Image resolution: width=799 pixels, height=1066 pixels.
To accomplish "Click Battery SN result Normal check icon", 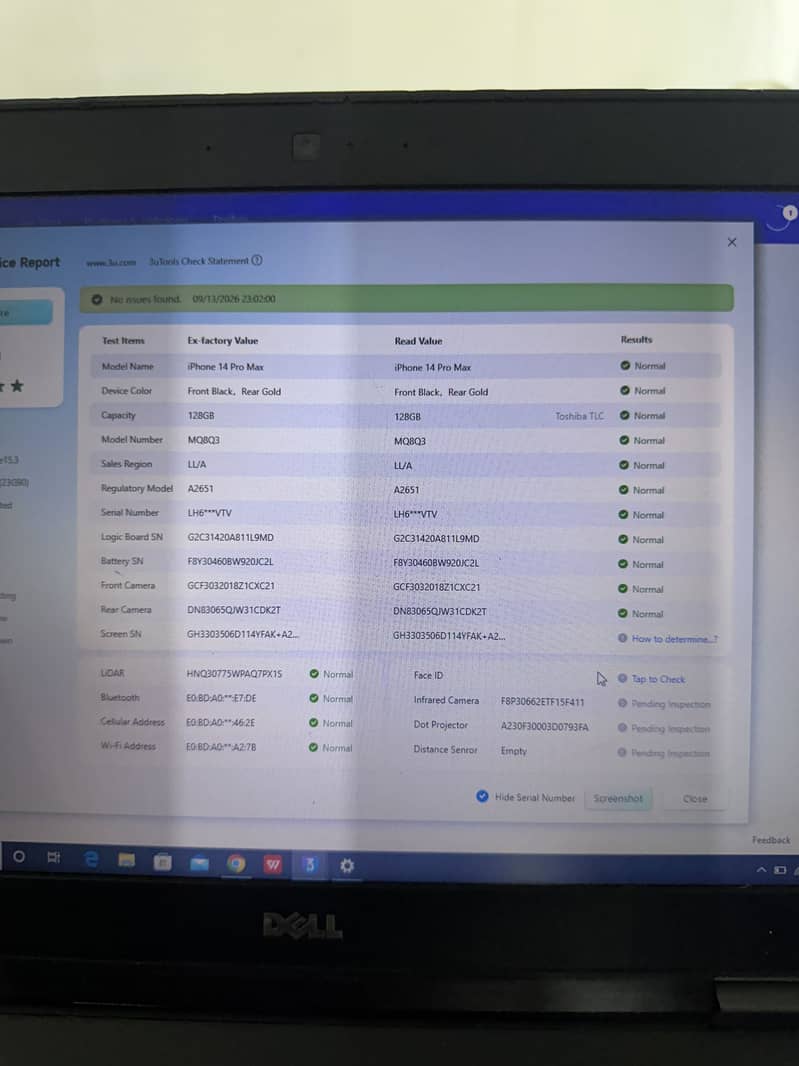I will pos(622,564).
